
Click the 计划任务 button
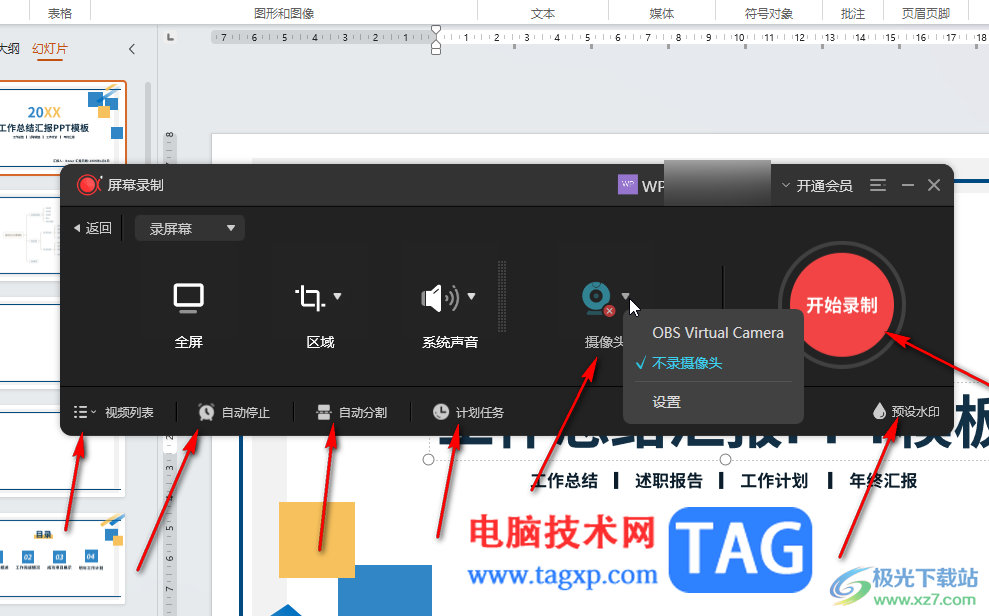coord(468,412)
